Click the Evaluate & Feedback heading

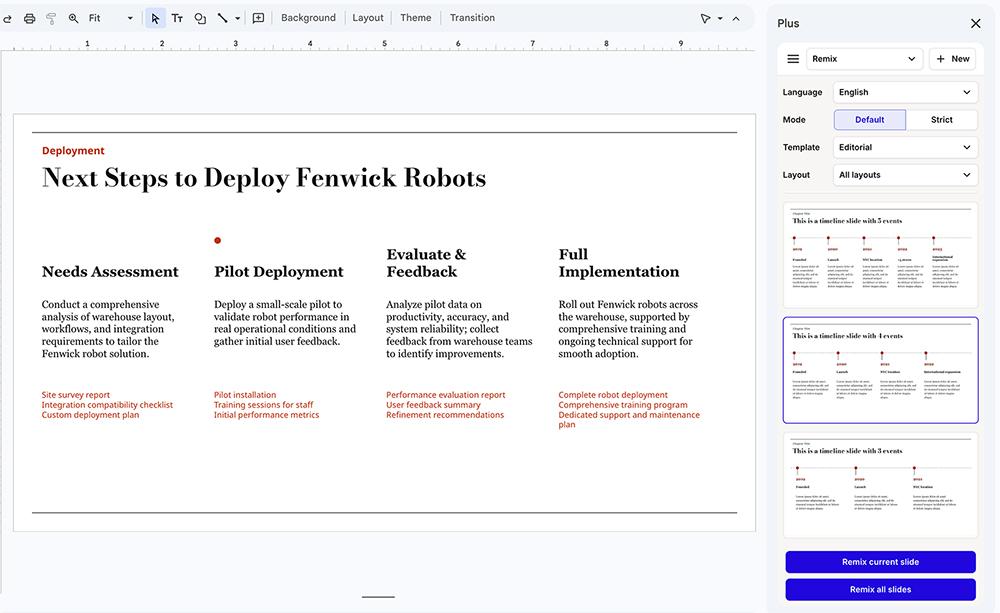(x=426, y=263)
